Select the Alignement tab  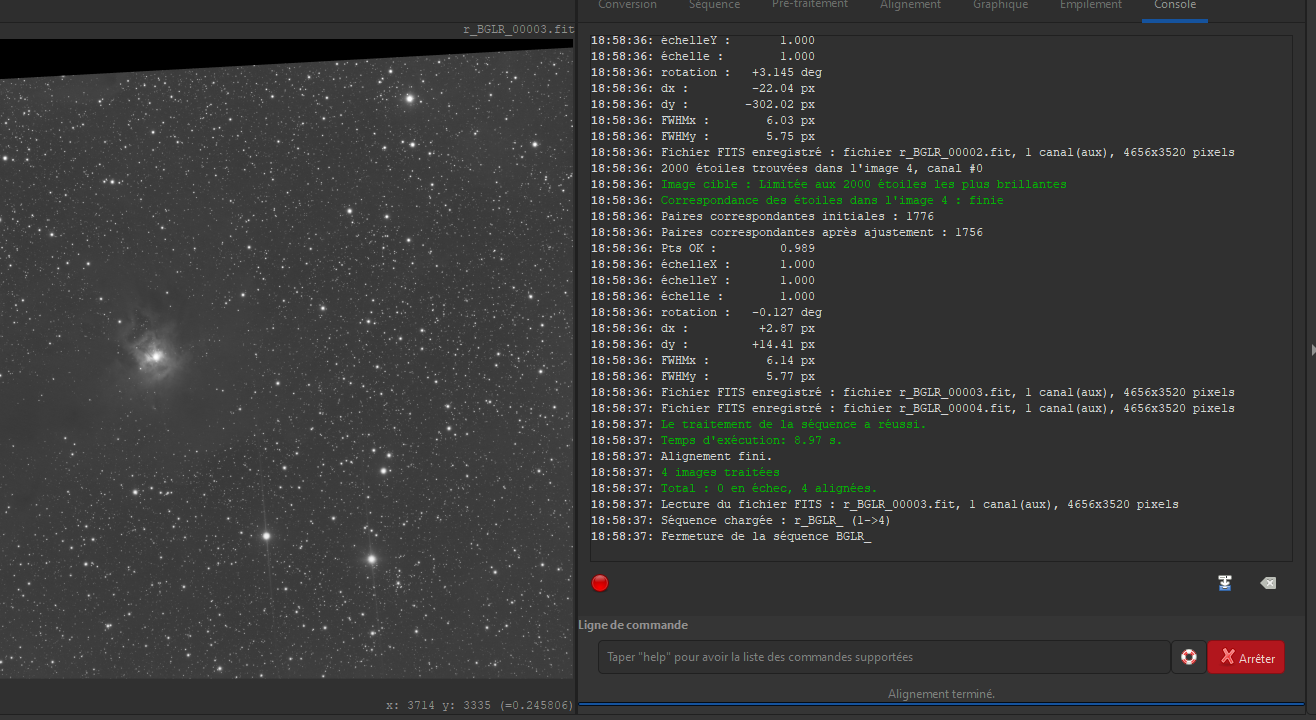pos(910,5)
